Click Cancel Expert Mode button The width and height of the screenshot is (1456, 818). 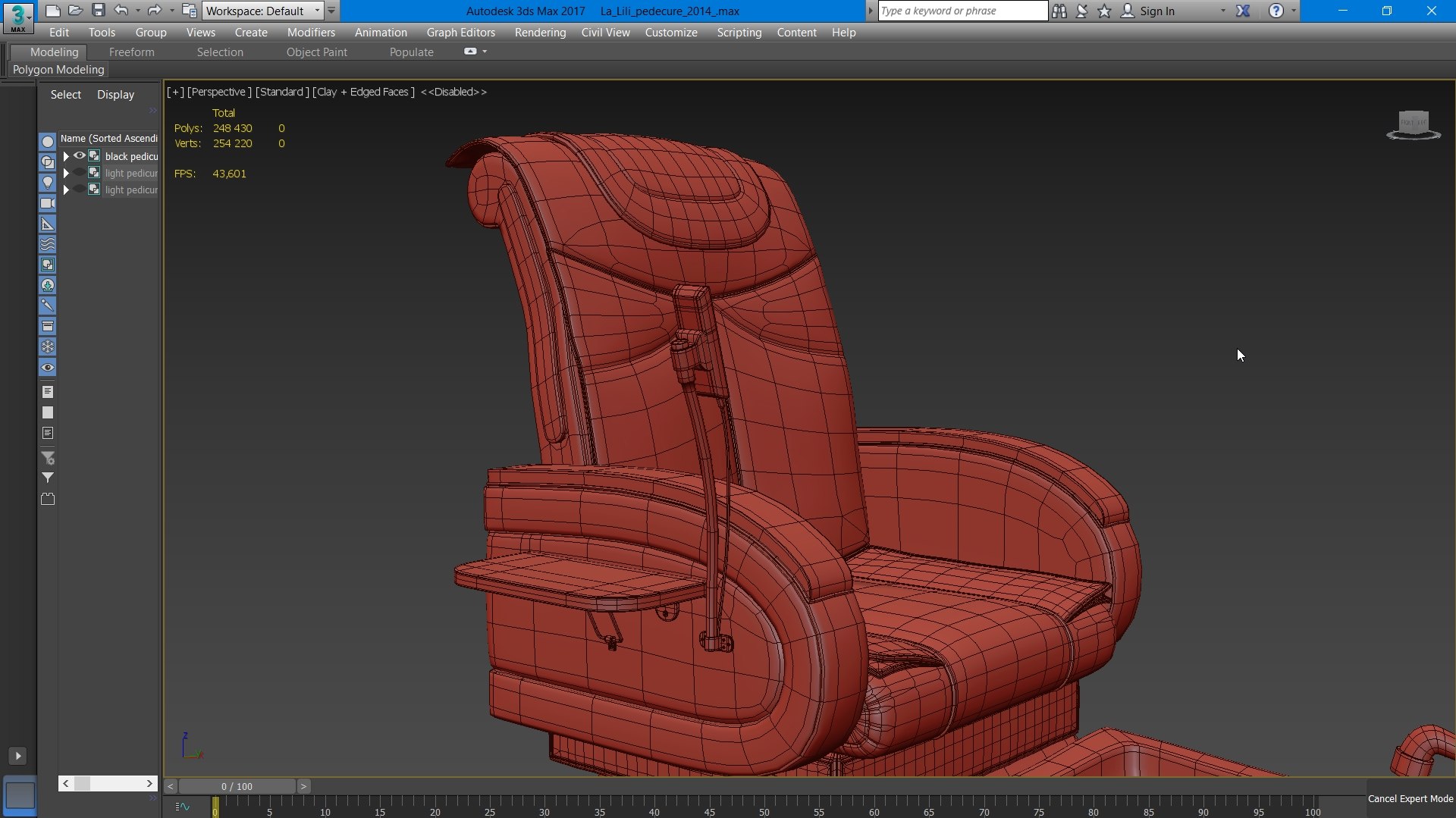coord(1410,798)
